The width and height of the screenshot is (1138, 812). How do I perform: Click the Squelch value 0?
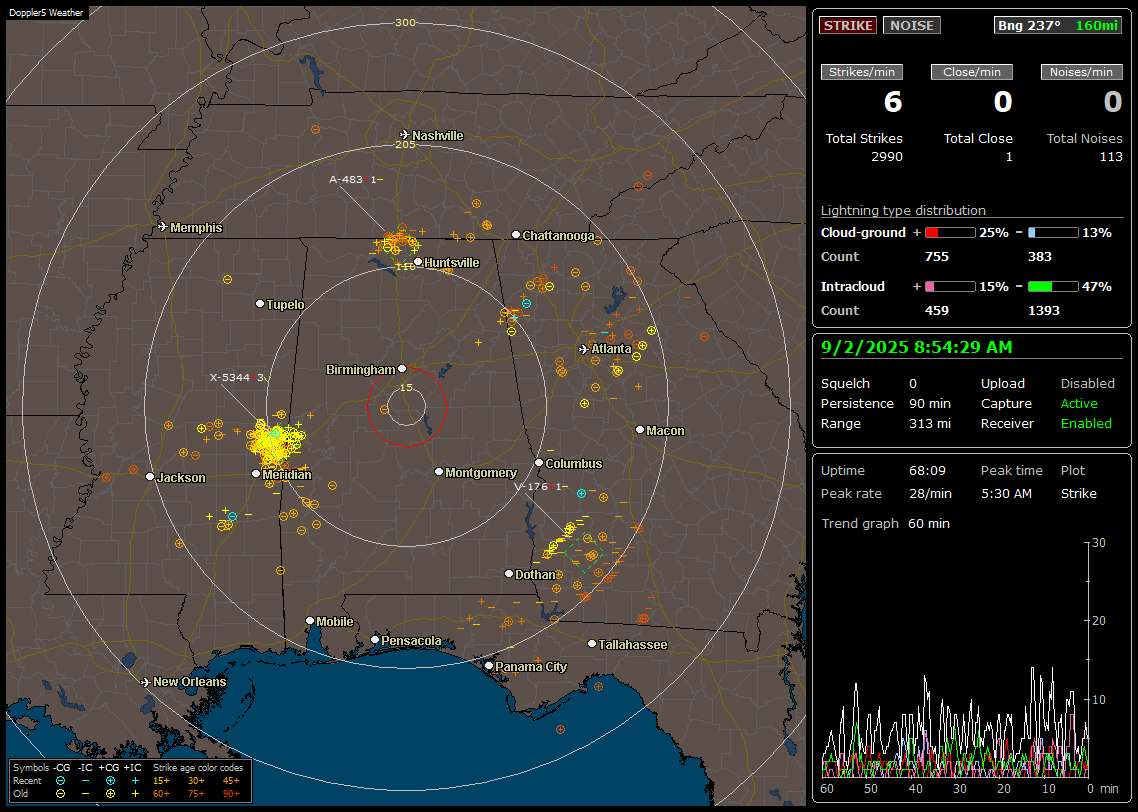click(x=913, y=384)
